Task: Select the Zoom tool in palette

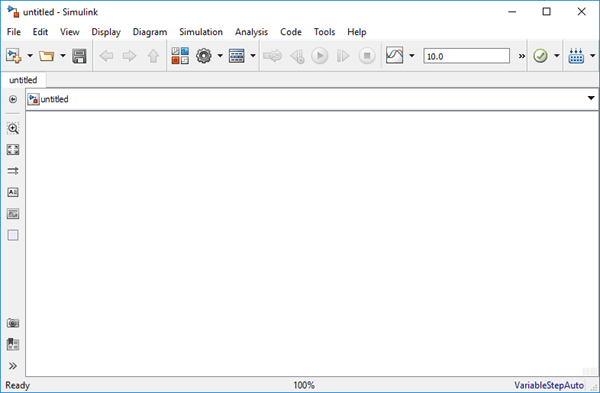Action: (x=13, y=128)
